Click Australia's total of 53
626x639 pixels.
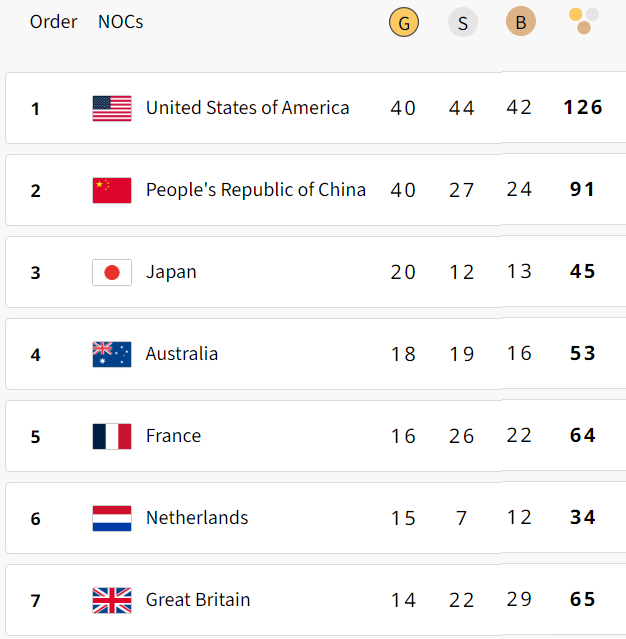point(583,353)
